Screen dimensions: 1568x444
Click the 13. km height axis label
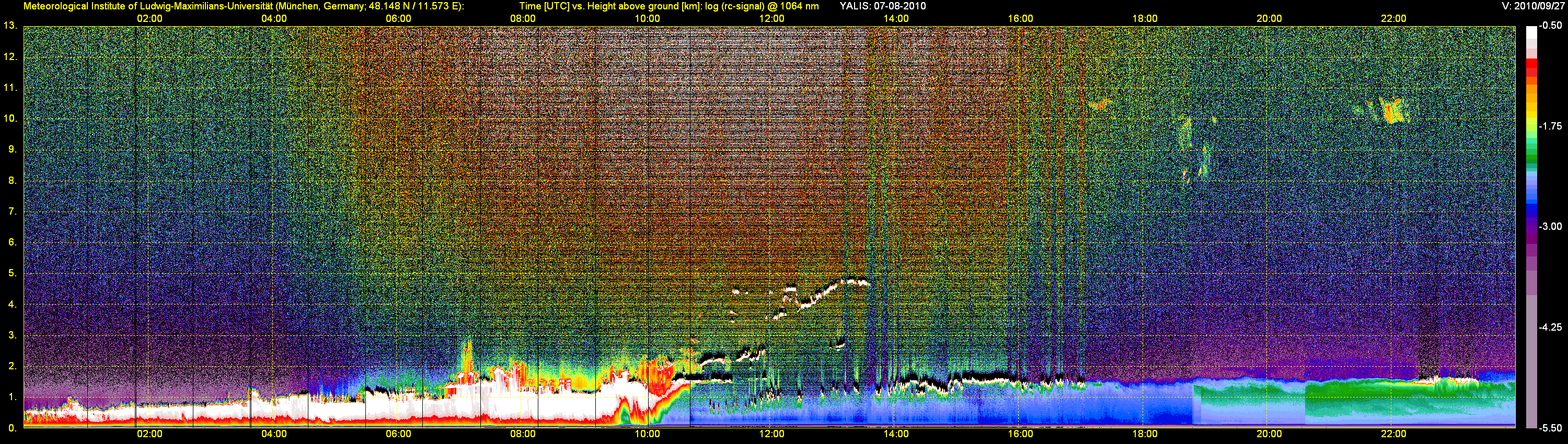point(10,26)
